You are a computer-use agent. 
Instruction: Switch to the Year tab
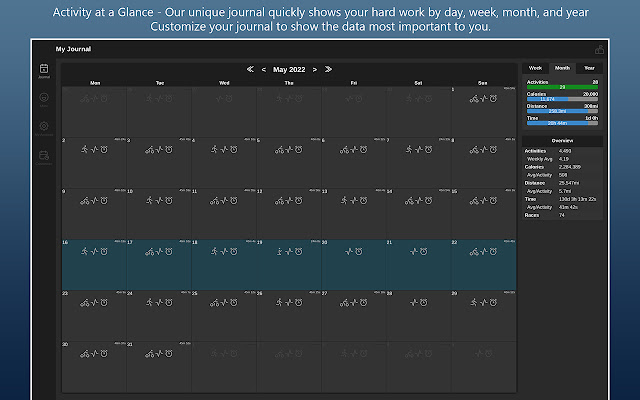tap(589, 68)
